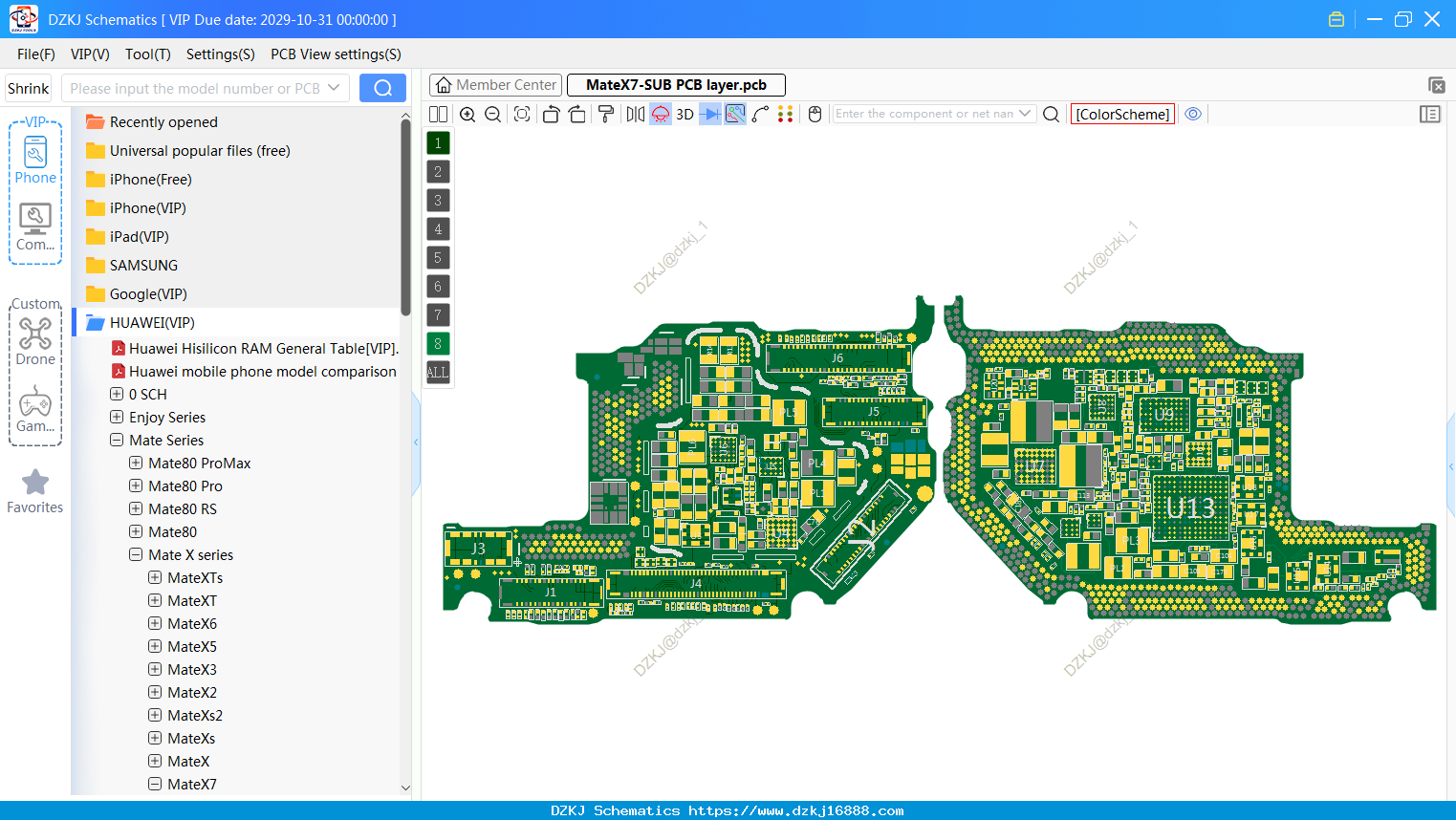Switch to 3D board view
This screenshot has width=1456, height=820.
point(685,114)
